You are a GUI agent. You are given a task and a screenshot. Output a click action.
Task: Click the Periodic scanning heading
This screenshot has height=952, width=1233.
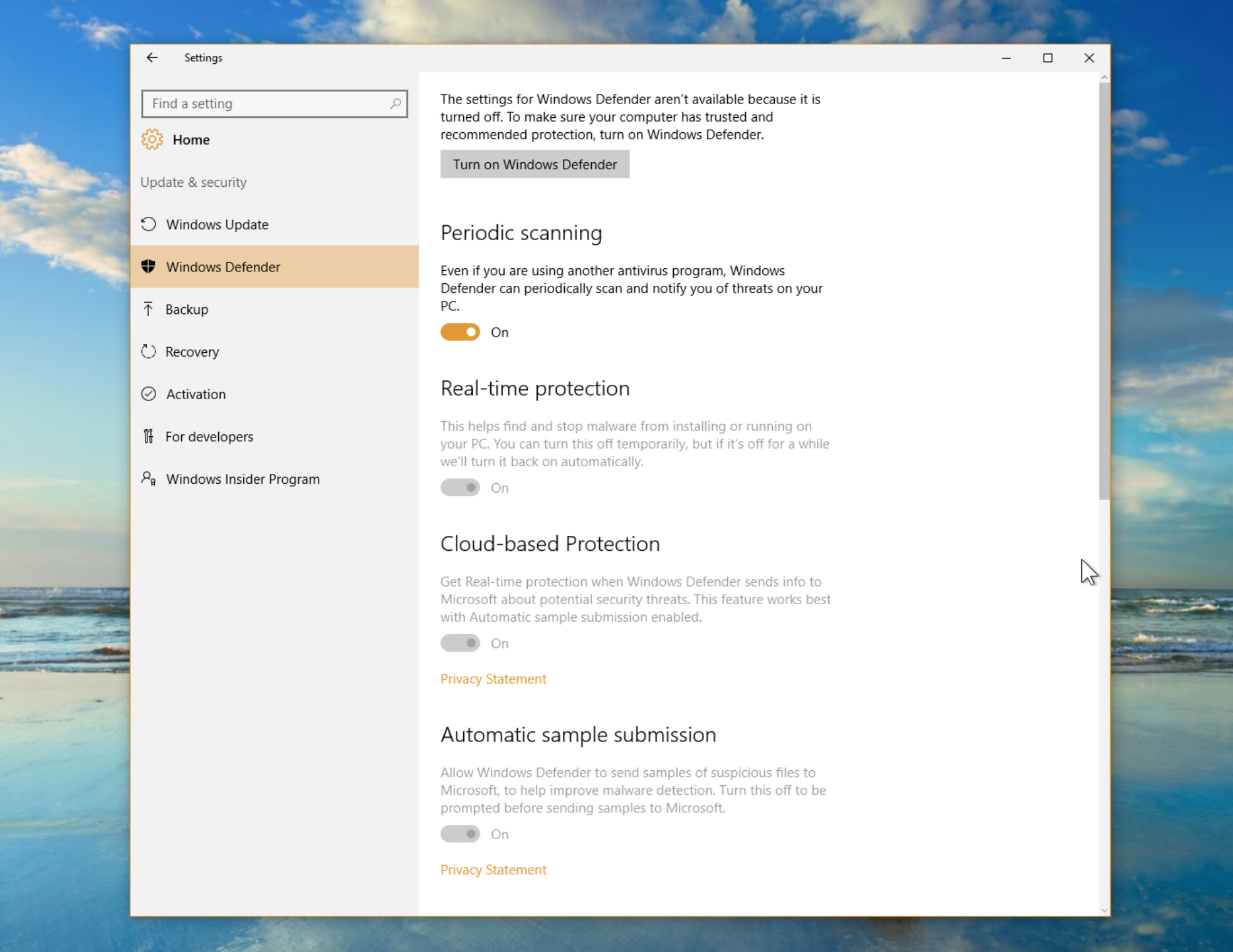click(521, 233)
